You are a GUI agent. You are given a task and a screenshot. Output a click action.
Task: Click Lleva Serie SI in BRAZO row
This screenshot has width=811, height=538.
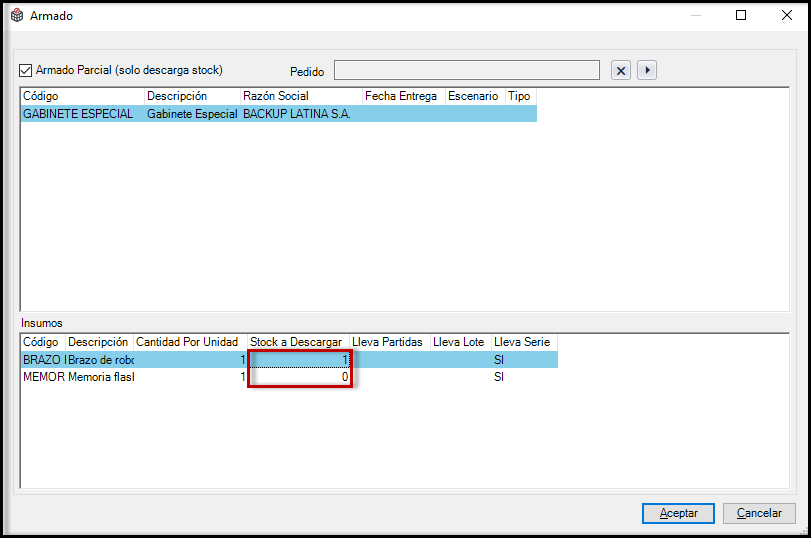coord(524,360)
